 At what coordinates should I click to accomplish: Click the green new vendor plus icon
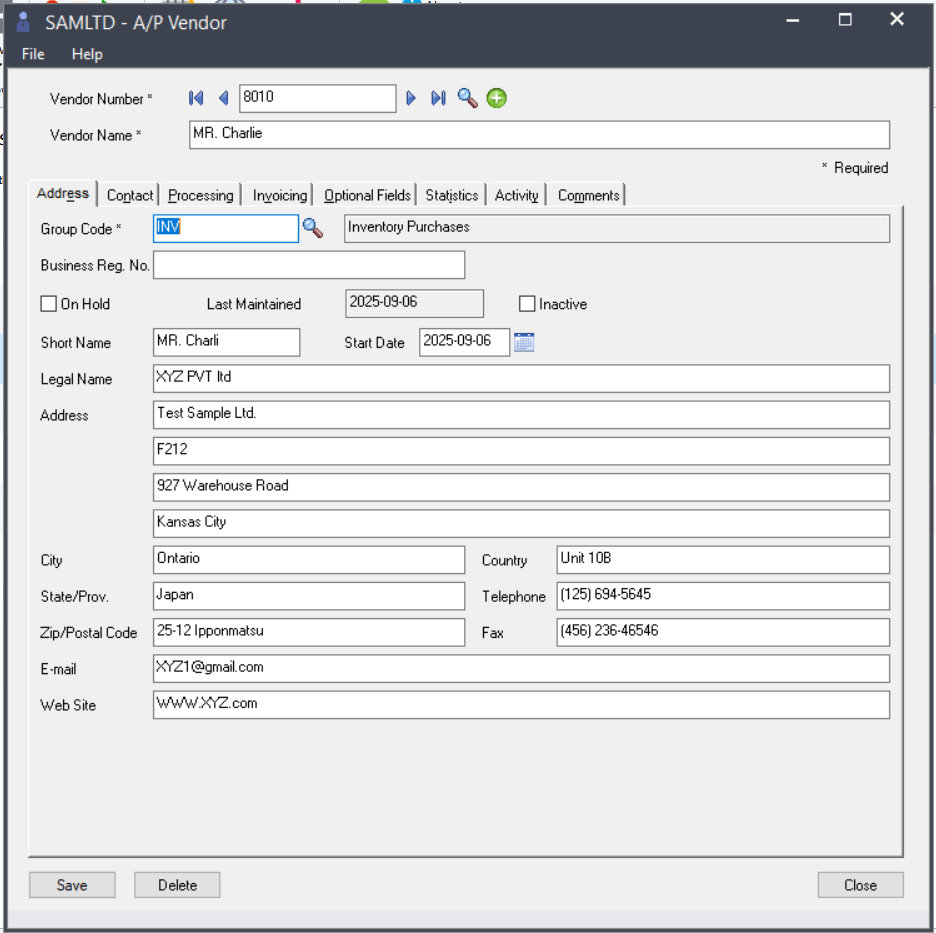tap(497, 98)
